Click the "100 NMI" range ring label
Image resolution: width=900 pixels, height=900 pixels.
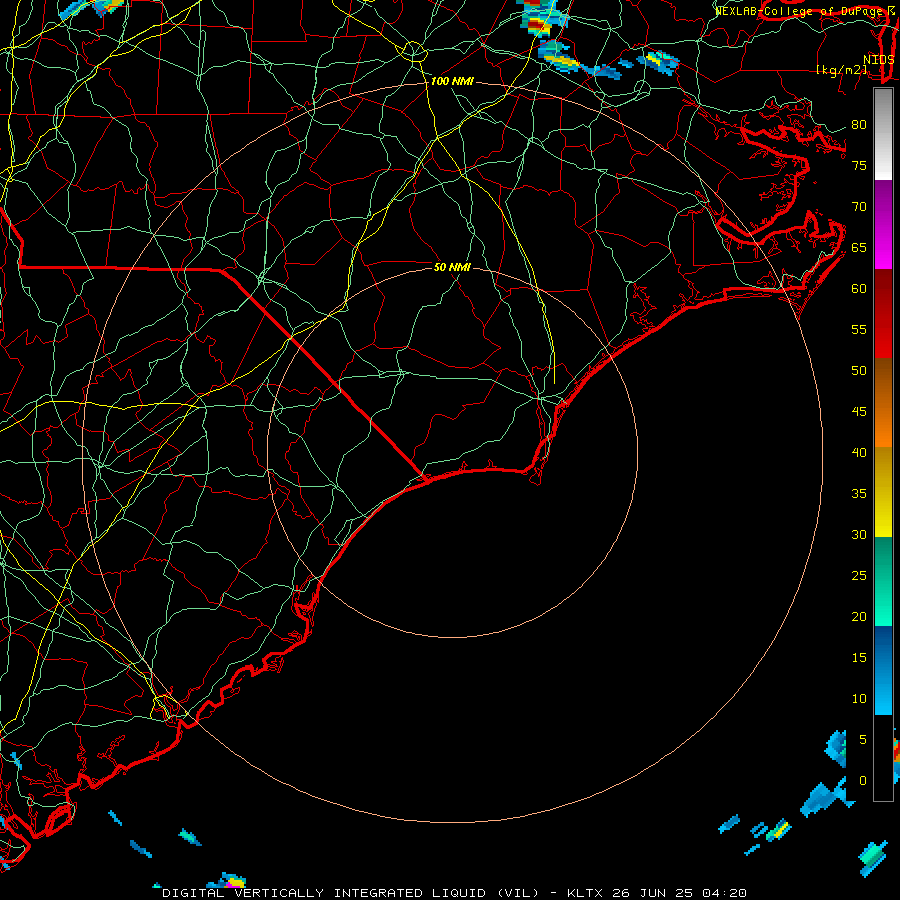pyautogui.click(x=452, y=82)
